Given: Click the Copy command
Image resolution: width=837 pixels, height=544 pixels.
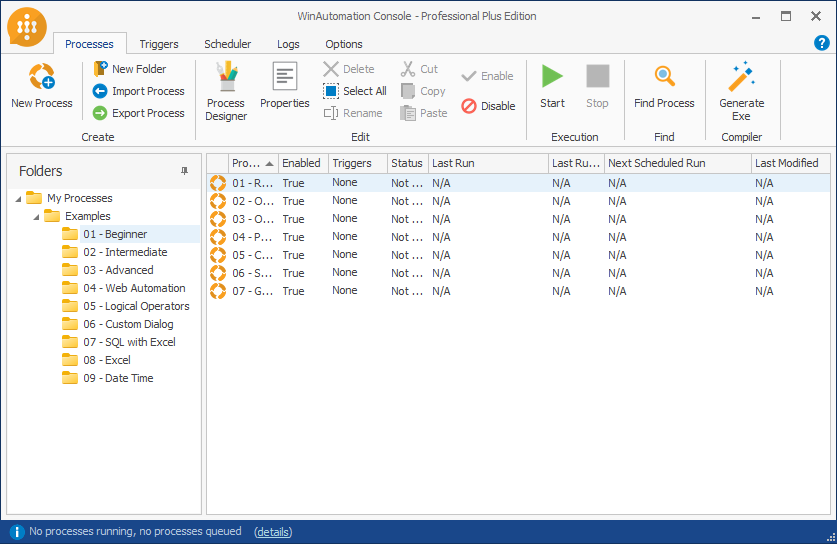Looking at the screenshot, I should [x=423, y=91].
